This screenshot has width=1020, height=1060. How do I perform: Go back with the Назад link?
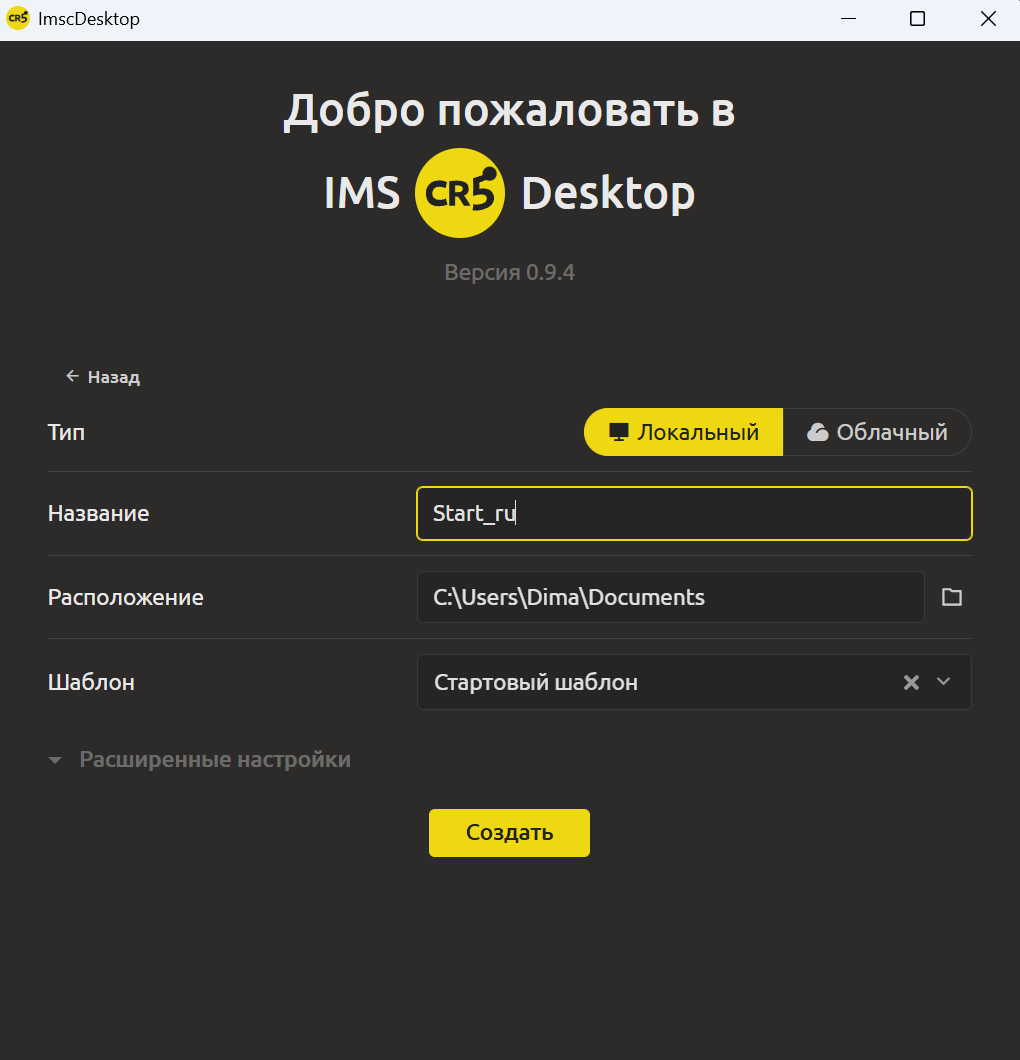(x=103, y=377)
